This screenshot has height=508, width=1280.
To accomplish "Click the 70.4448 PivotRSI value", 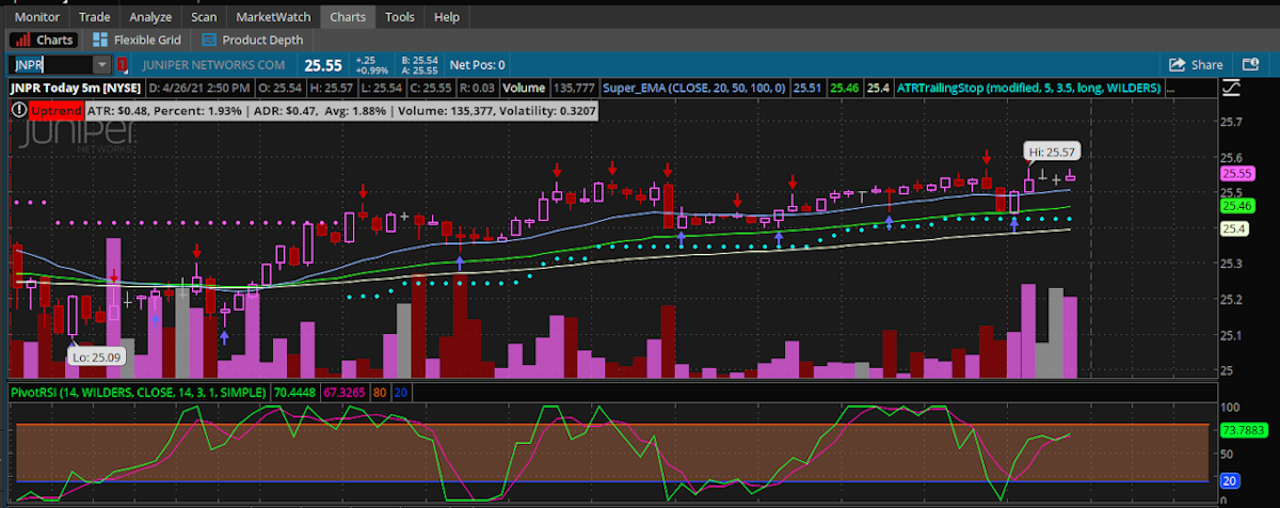I will [x=295, y=393].
